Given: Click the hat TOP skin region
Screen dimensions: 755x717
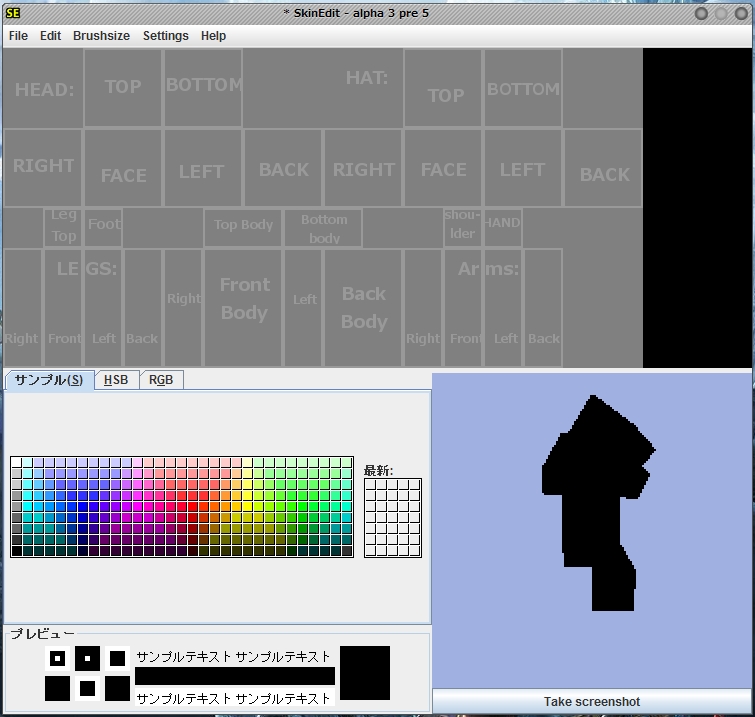Looking at the screenshot, I should click(x=443, y=88).
